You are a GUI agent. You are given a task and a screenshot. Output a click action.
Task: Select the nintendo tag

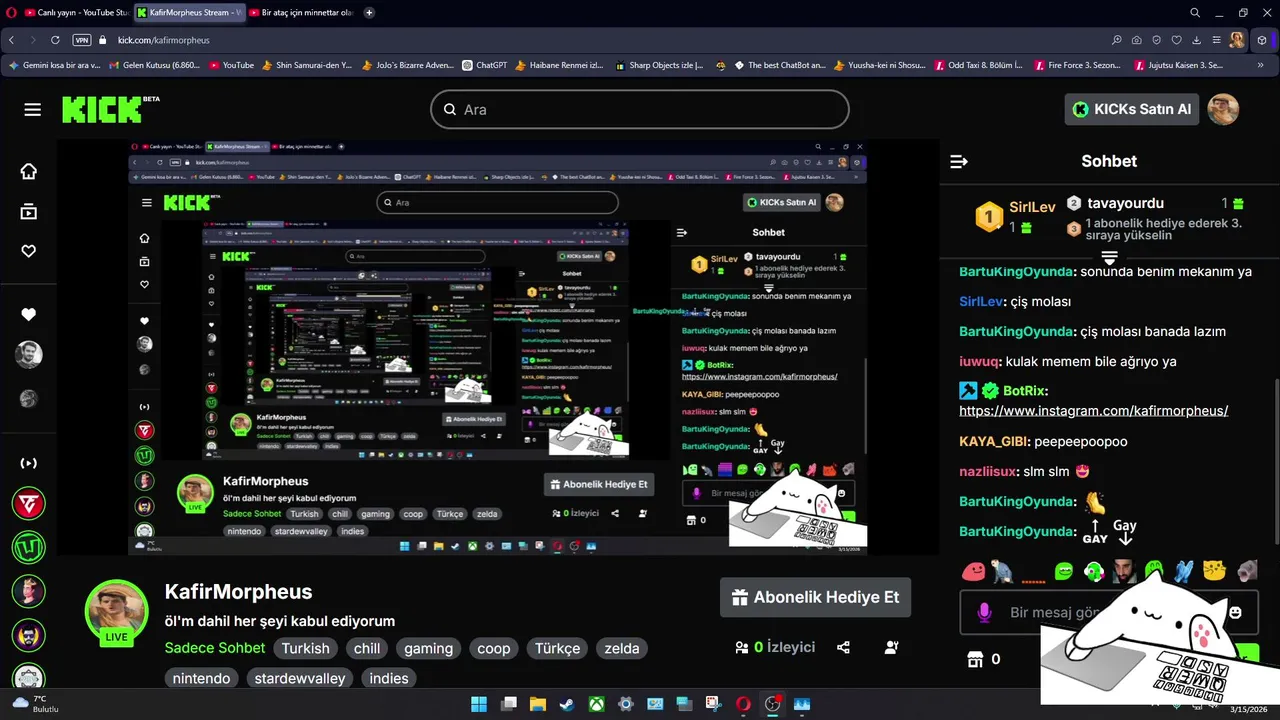click(x=201, y=678)
